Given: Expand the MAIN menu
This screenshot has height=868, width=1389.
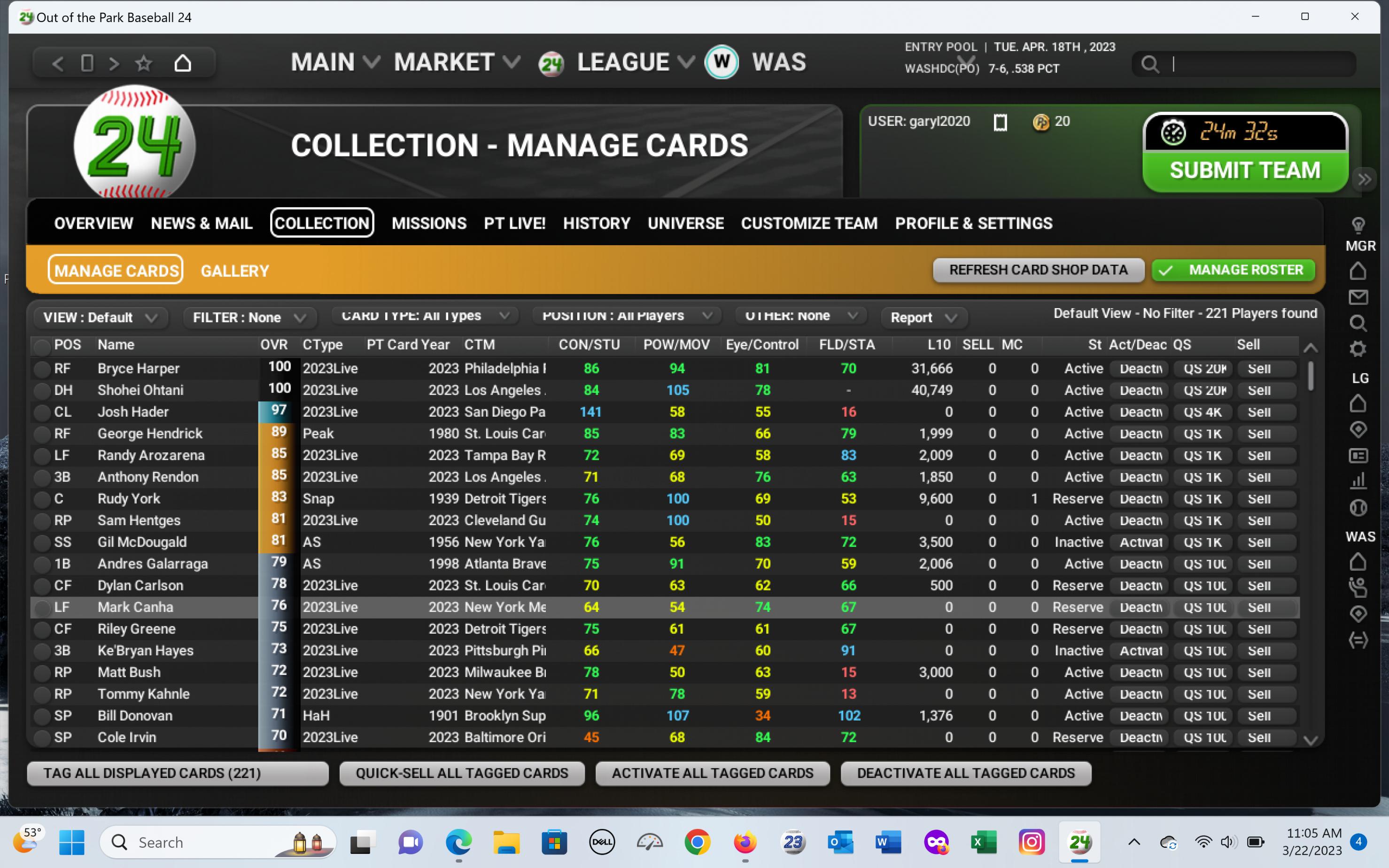Looking at the screenshot, I should coord(336,62).
